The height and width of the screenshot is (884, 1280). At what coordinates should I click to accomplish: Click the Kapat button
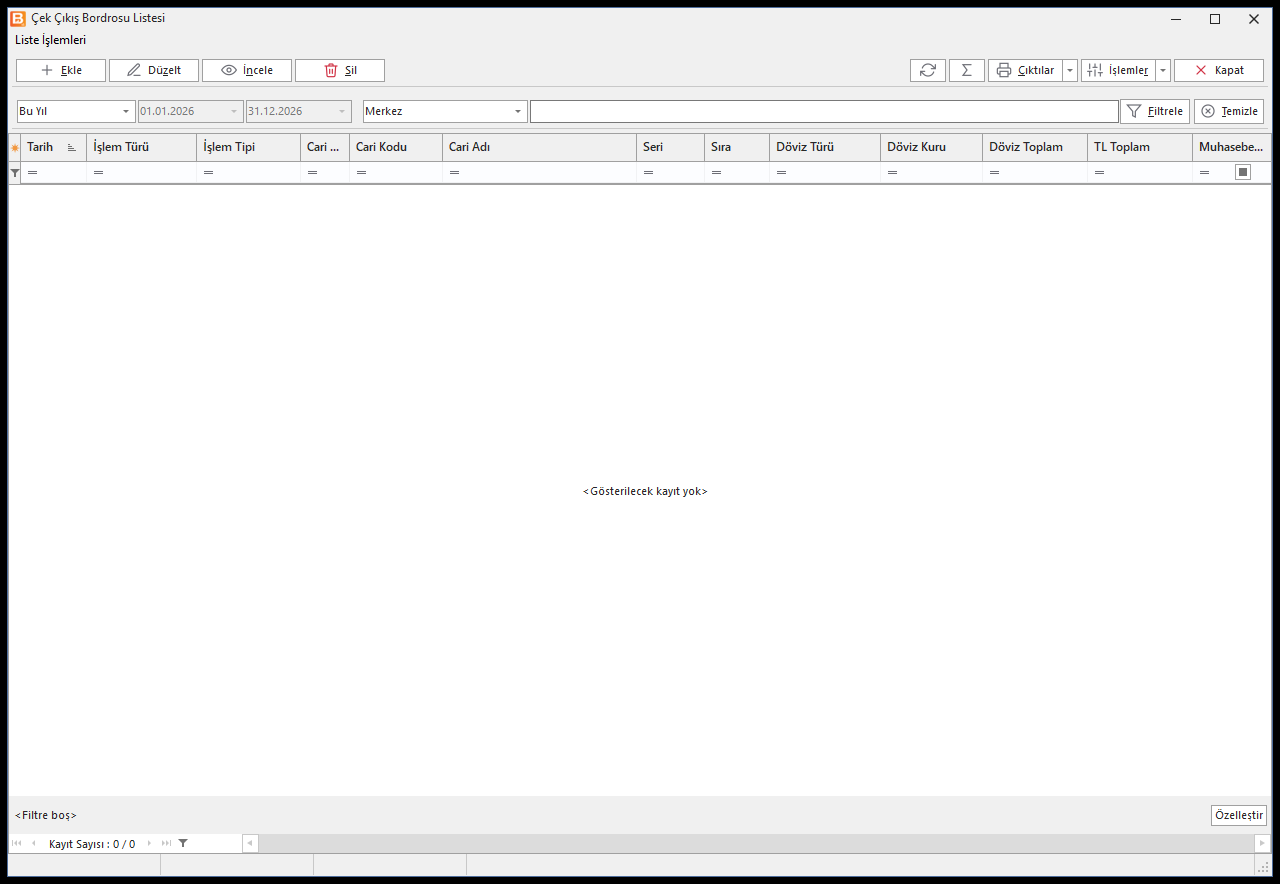coord(1219,70)
